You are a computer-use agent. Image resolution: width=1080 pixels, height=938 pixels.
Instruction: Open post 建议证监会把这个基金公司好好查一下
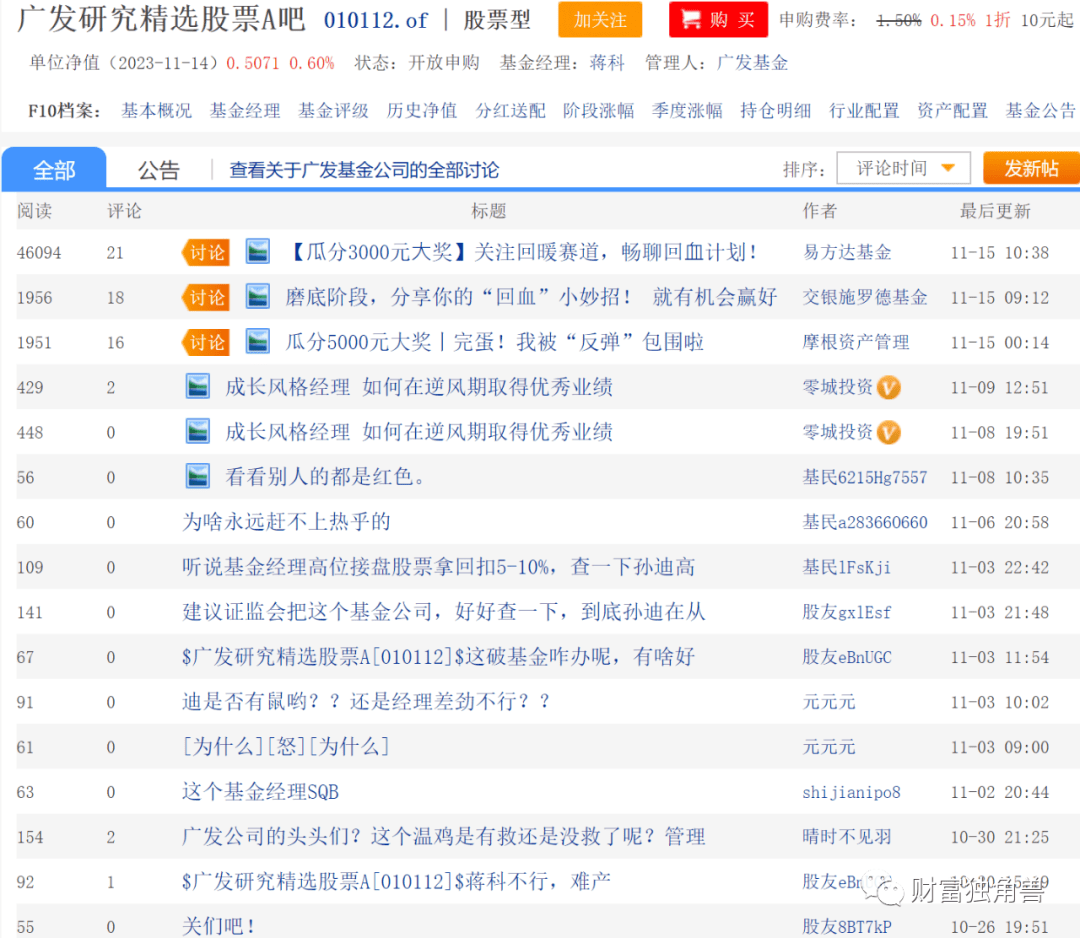[x=444, y=612]
